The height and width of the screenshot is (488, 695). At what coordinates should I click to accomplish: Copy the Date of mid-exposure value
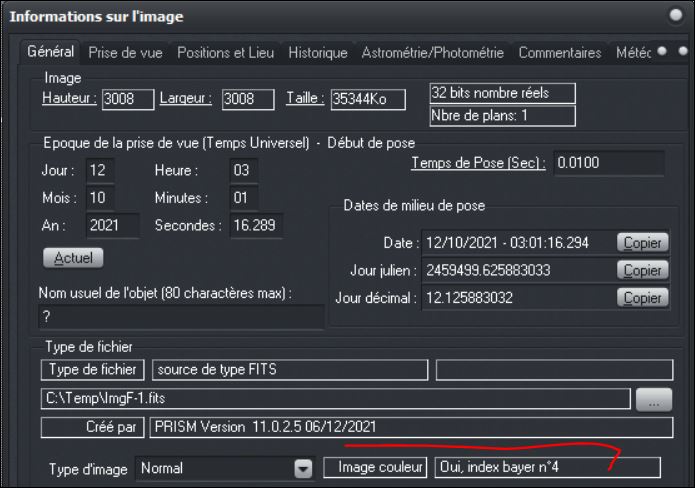tap(641, 242)
